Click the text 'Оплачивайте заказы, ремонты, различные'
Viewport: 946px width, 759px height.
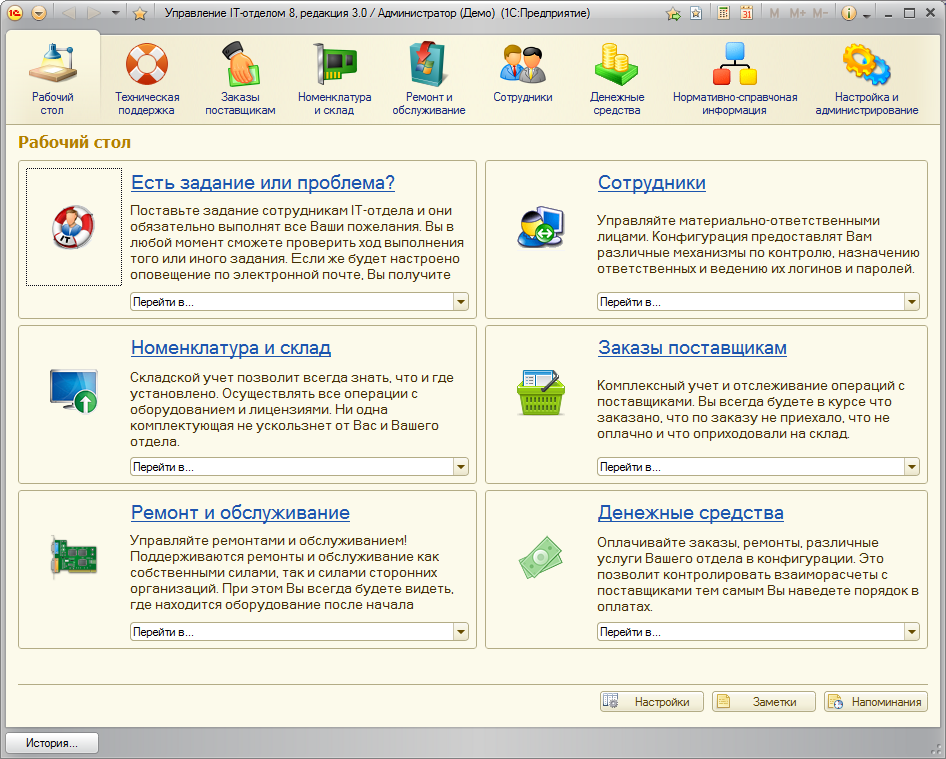[x=738, y=542]
